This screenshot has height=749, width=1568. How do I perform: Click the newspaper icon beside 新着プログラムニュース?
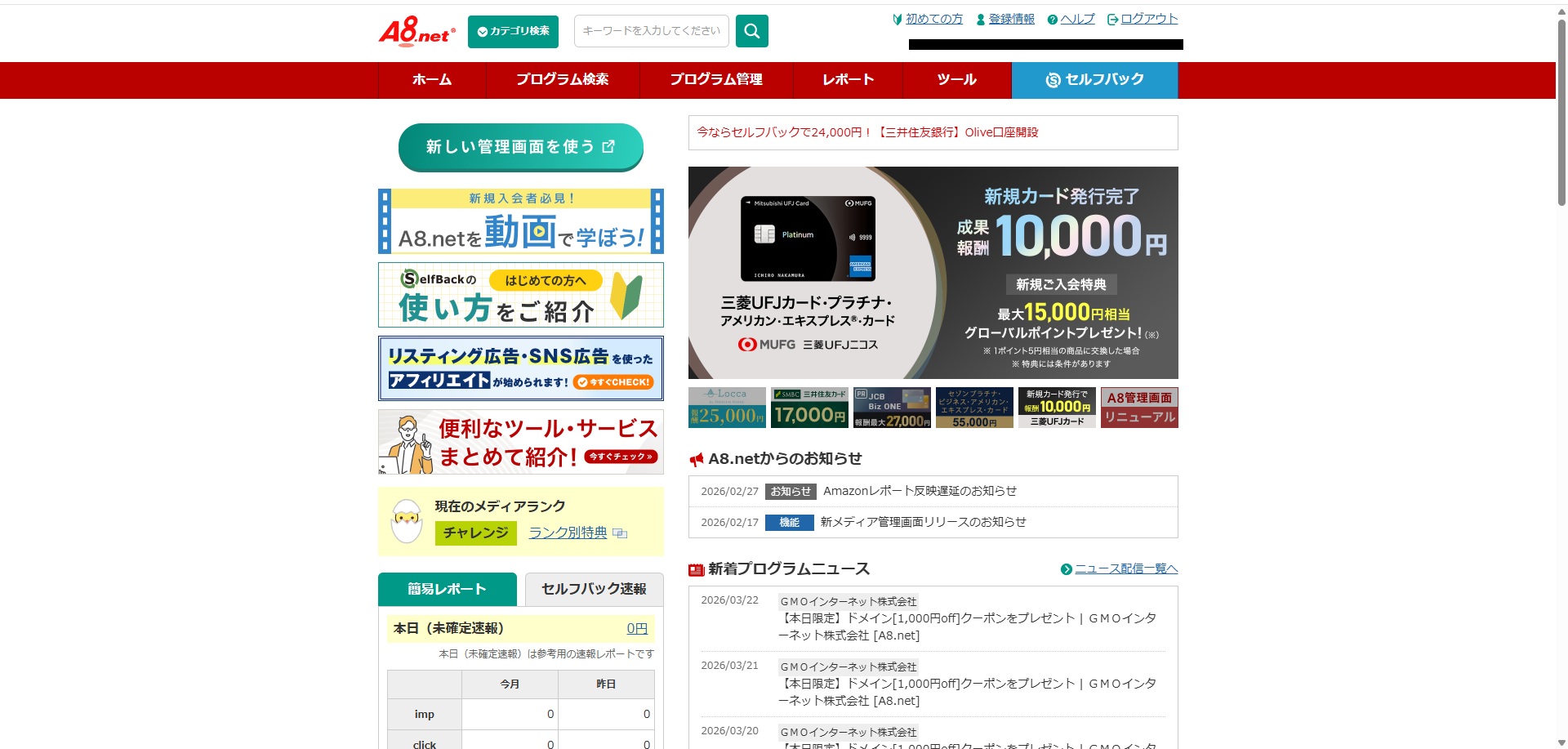pos(697,570)
